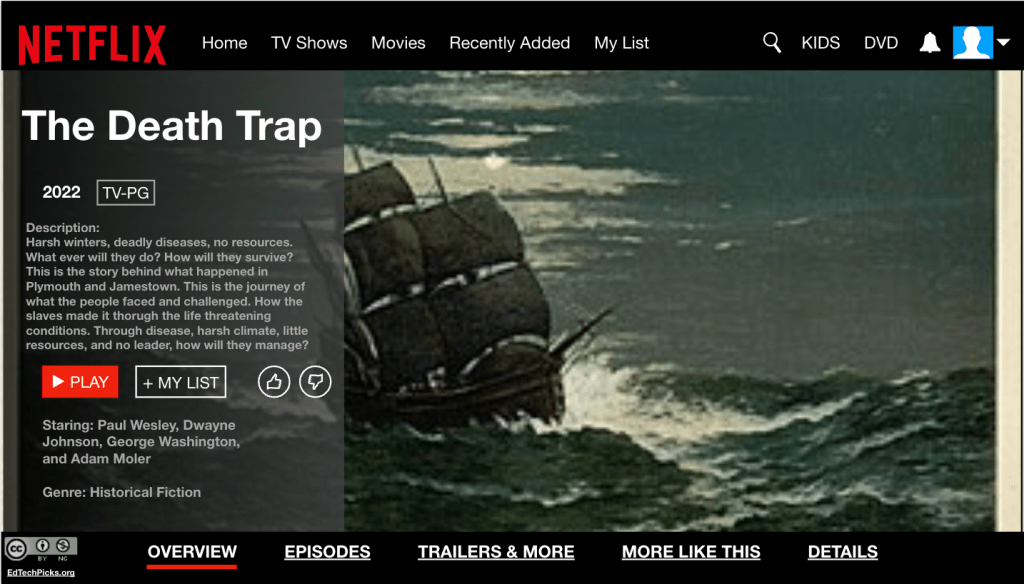Play The Death Trap

[80, 381]
